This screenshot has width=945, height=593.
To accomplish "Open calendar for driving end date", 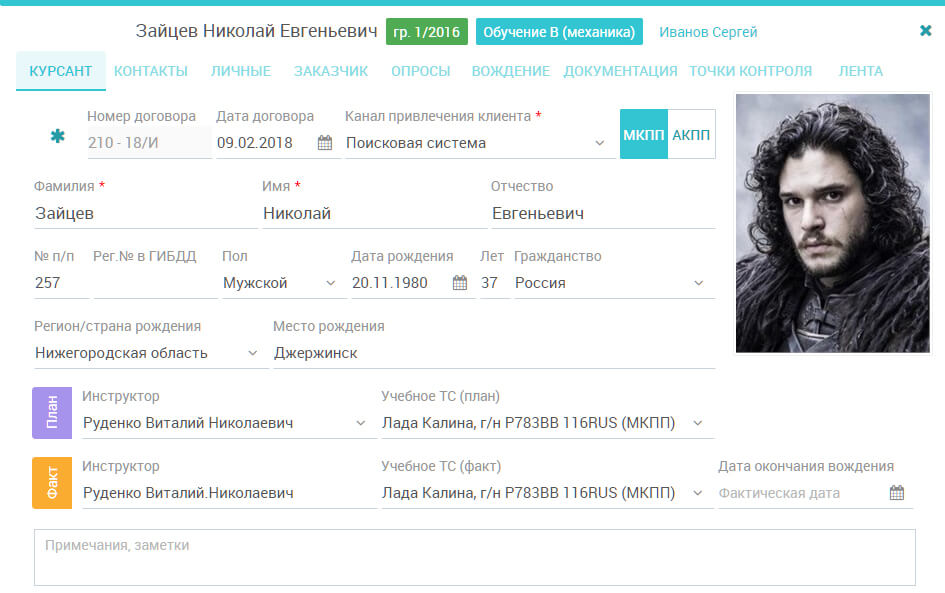I will [897, 493].
